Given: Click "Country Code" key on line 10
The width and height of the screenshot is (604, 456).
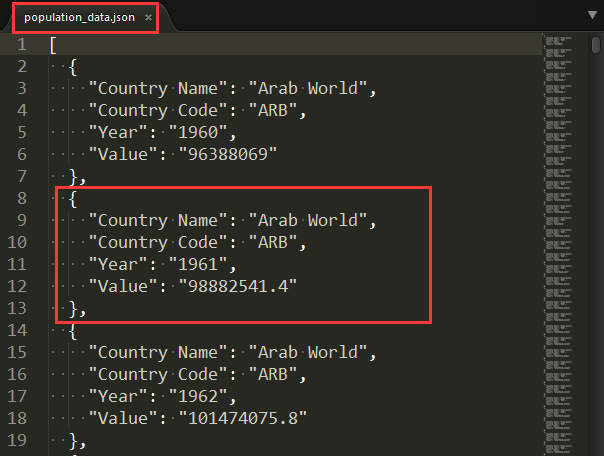Looking at the screenshot, I should pyautogui.click(x=160, y=243).
